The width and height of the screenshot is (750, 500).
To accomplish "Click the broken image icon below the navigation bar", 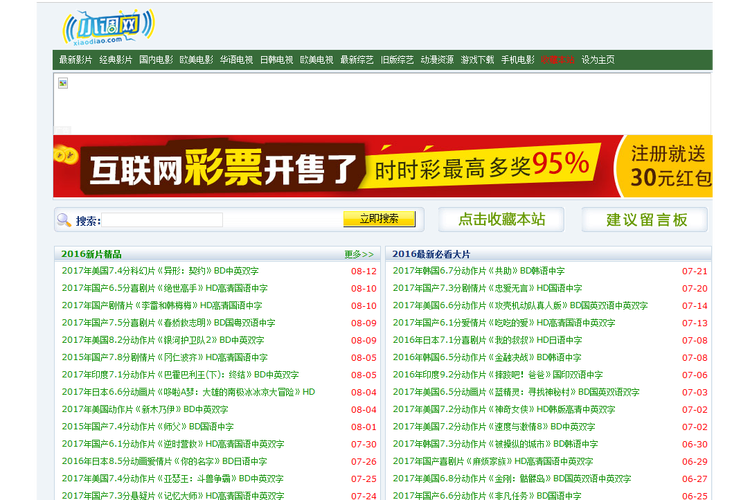I will click(63, 83).
